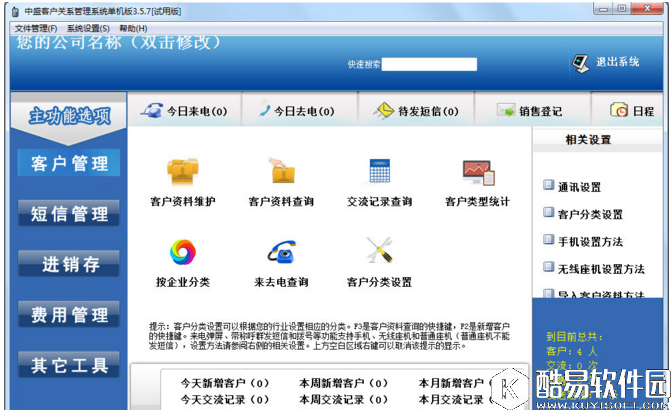Image resolution: width=671 pixels, height=410 pixels.
Task: Open right panel 客户分类设置 link
Action: (590, 214)
